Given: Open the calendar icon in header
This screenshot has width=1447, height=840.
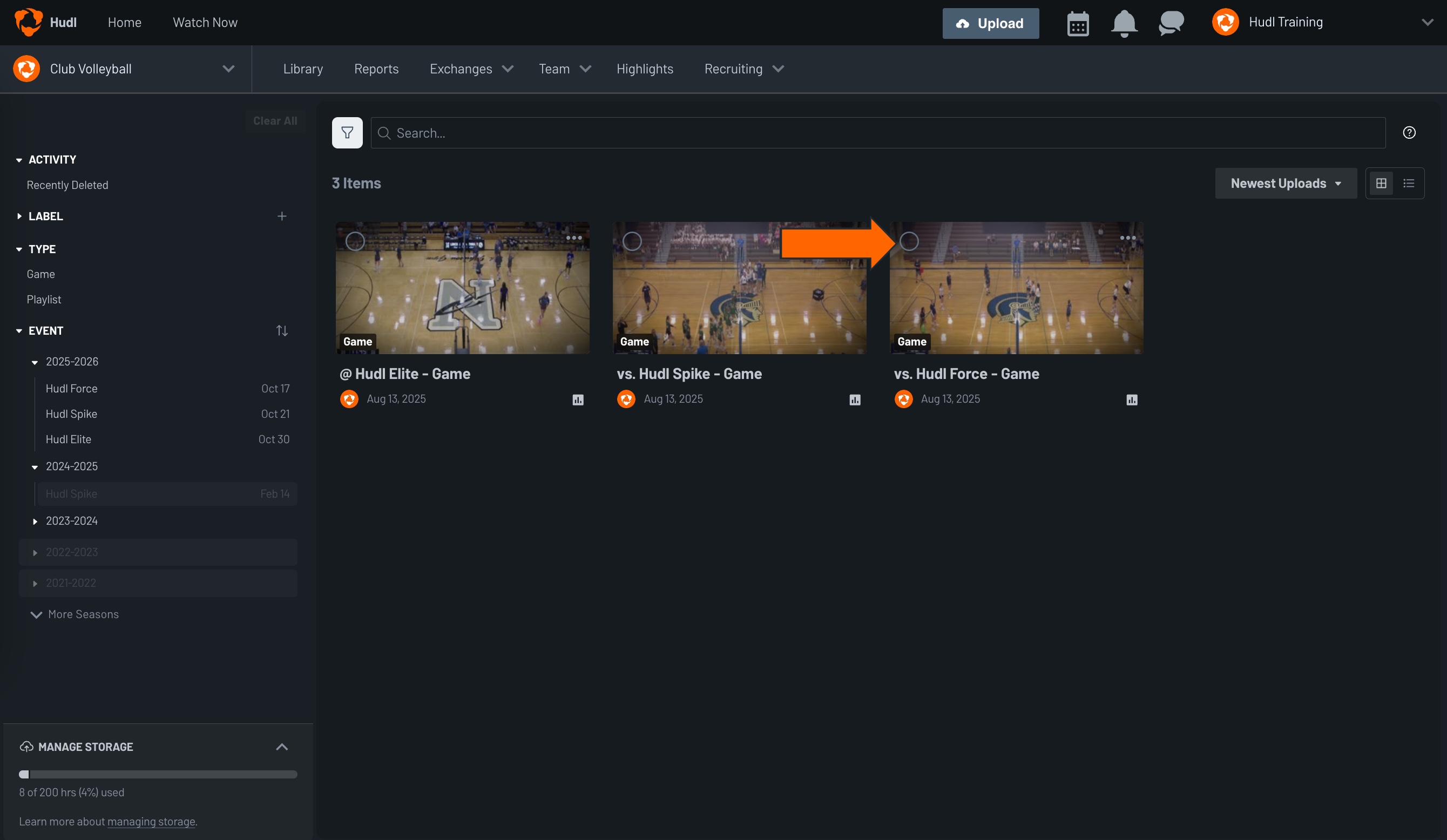Looking at the screenshot, I should point(1078,24).
